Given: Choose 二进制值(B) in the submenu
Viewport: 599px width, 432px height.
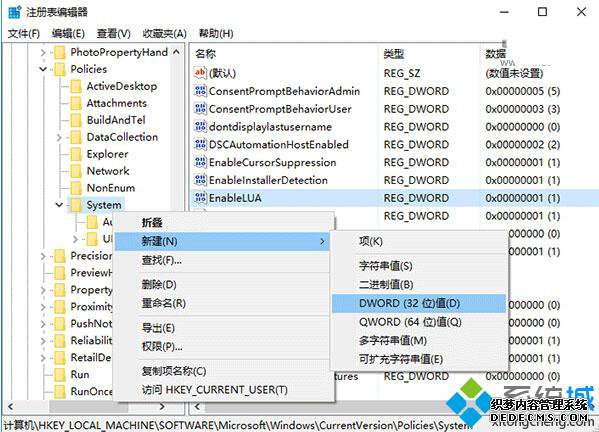Looking at the screenshot, I should (419, 285).
